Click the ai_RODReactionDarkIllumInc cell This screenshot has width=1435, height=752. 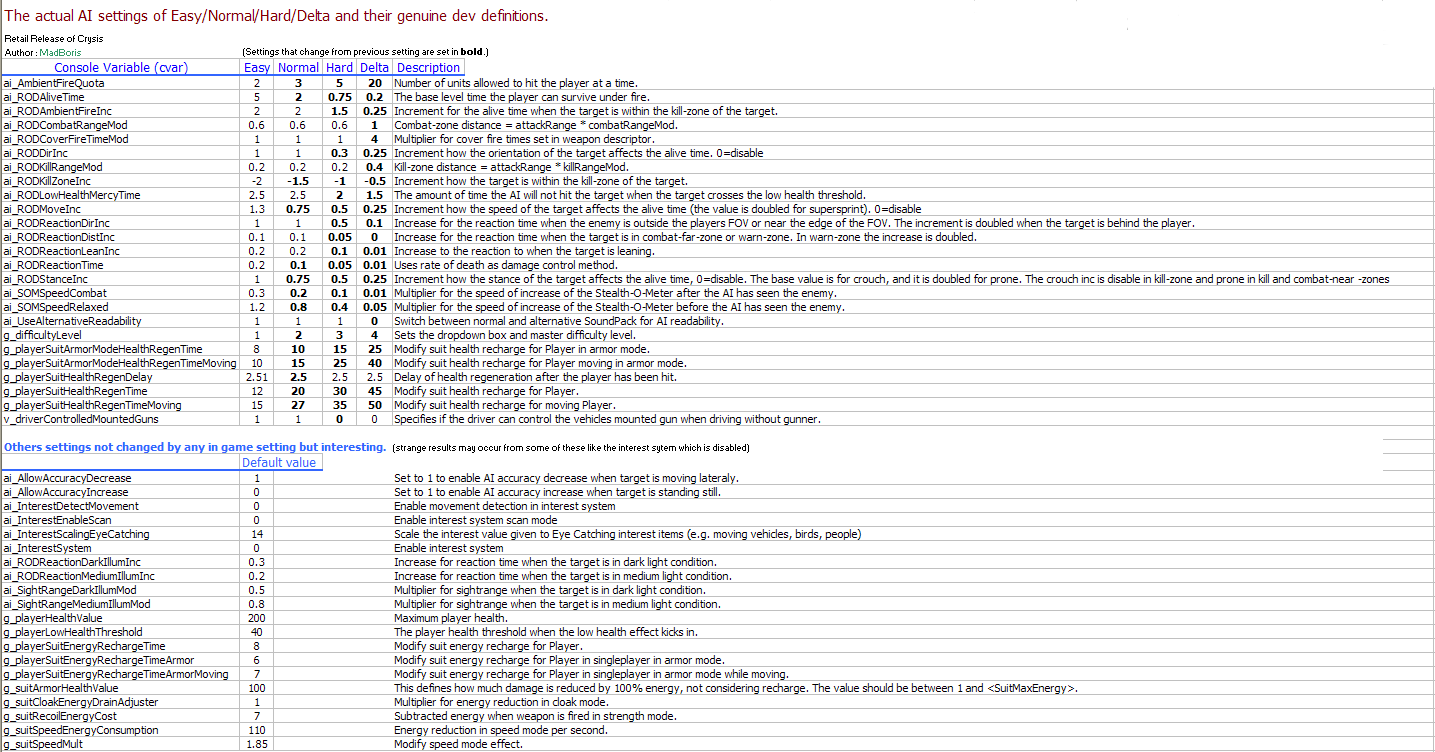pos(121,562)
